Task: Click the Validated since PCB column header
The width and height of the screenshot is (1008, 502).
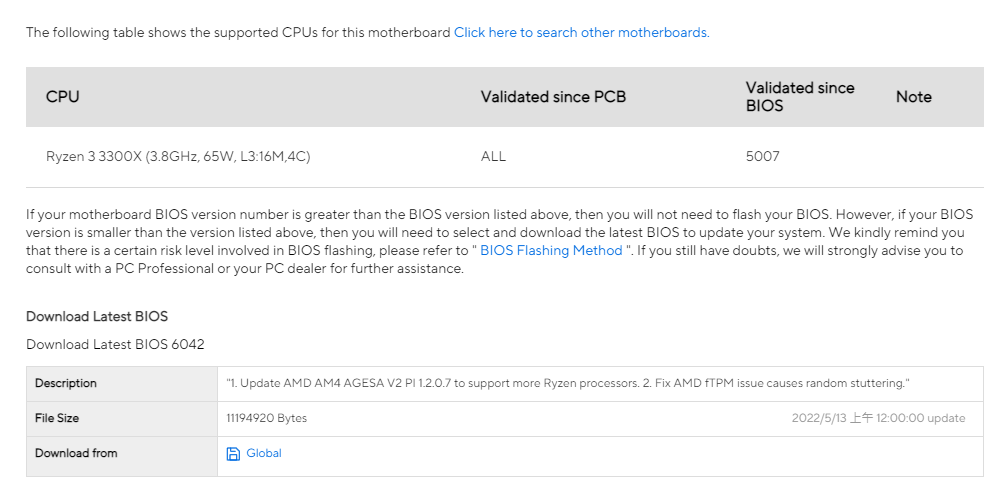Action: (553, 97)
